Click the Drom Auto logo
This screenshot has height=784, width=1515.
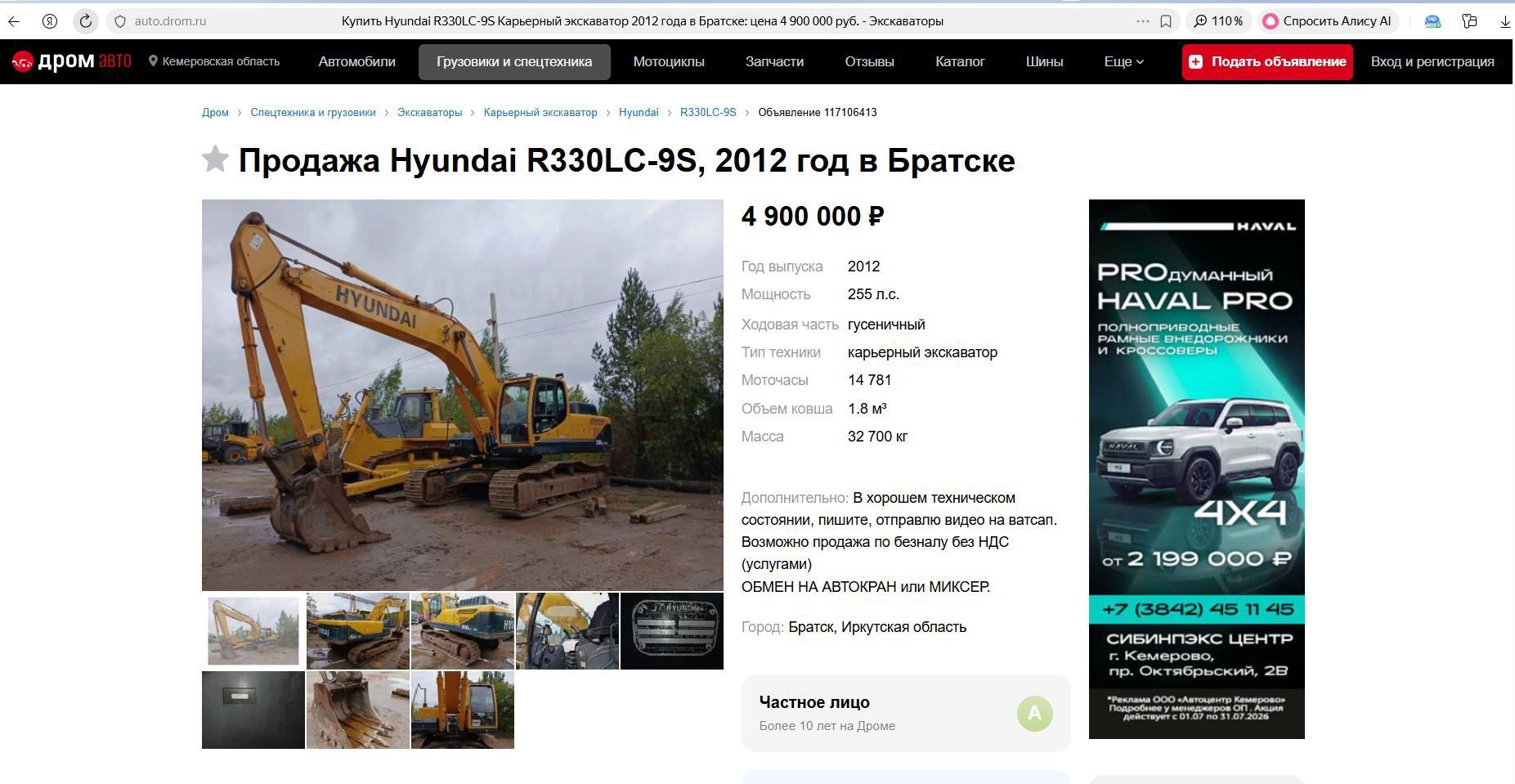[71, 61]
